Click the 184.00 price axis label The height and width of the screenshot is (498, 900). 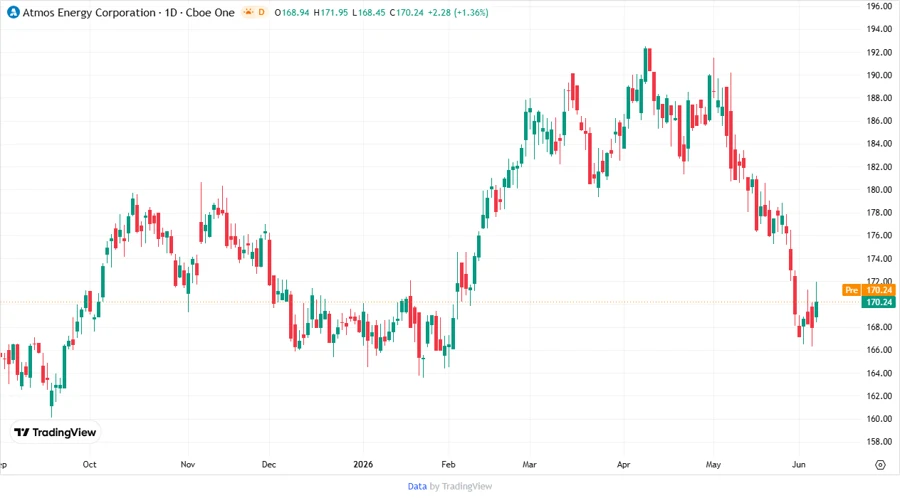(x=879, y=143)
